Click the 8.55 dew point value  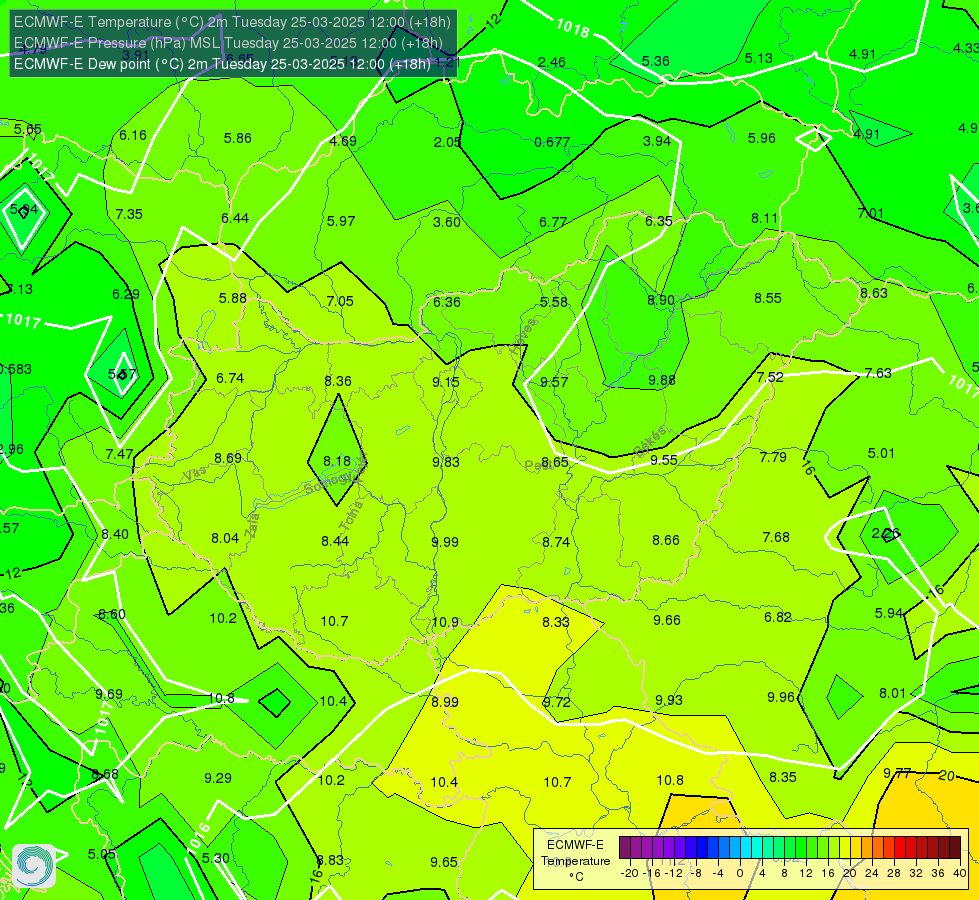(x=768, y=299)
